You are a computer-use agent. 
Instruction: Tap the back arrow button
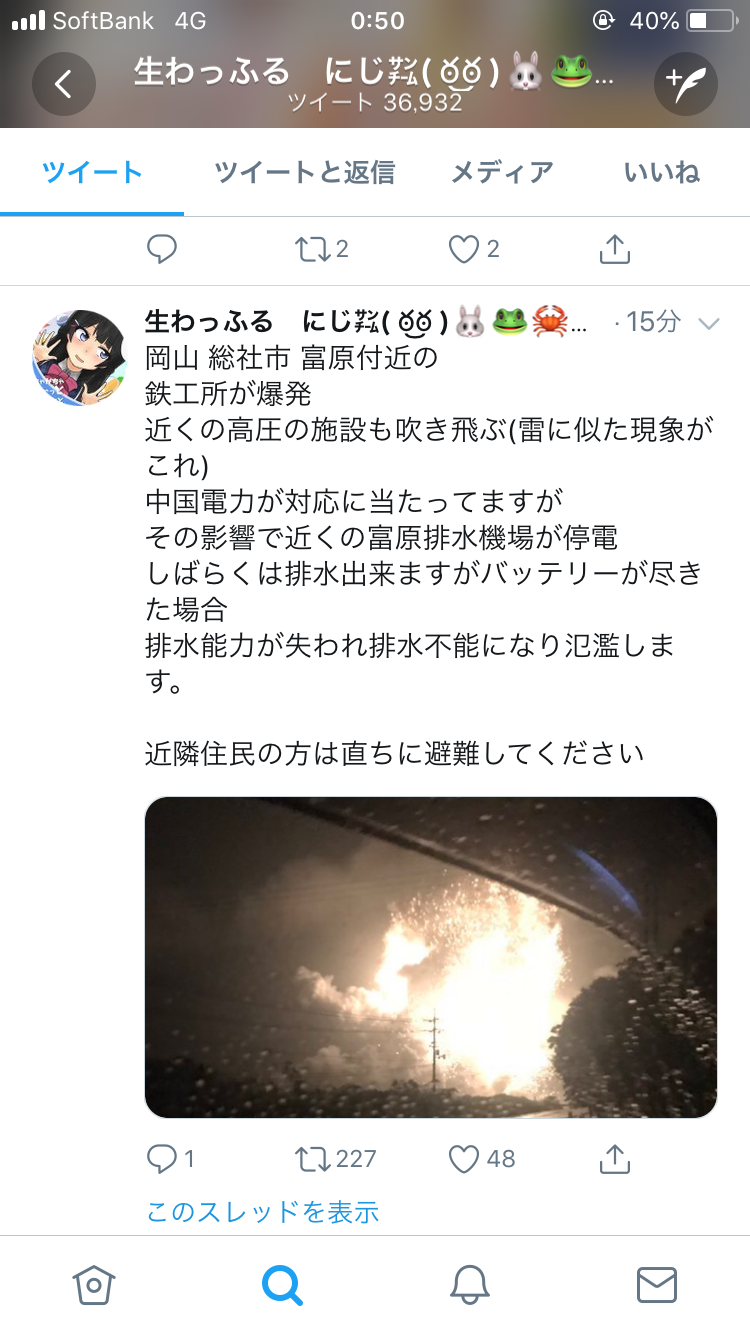(x=63, y=84)
